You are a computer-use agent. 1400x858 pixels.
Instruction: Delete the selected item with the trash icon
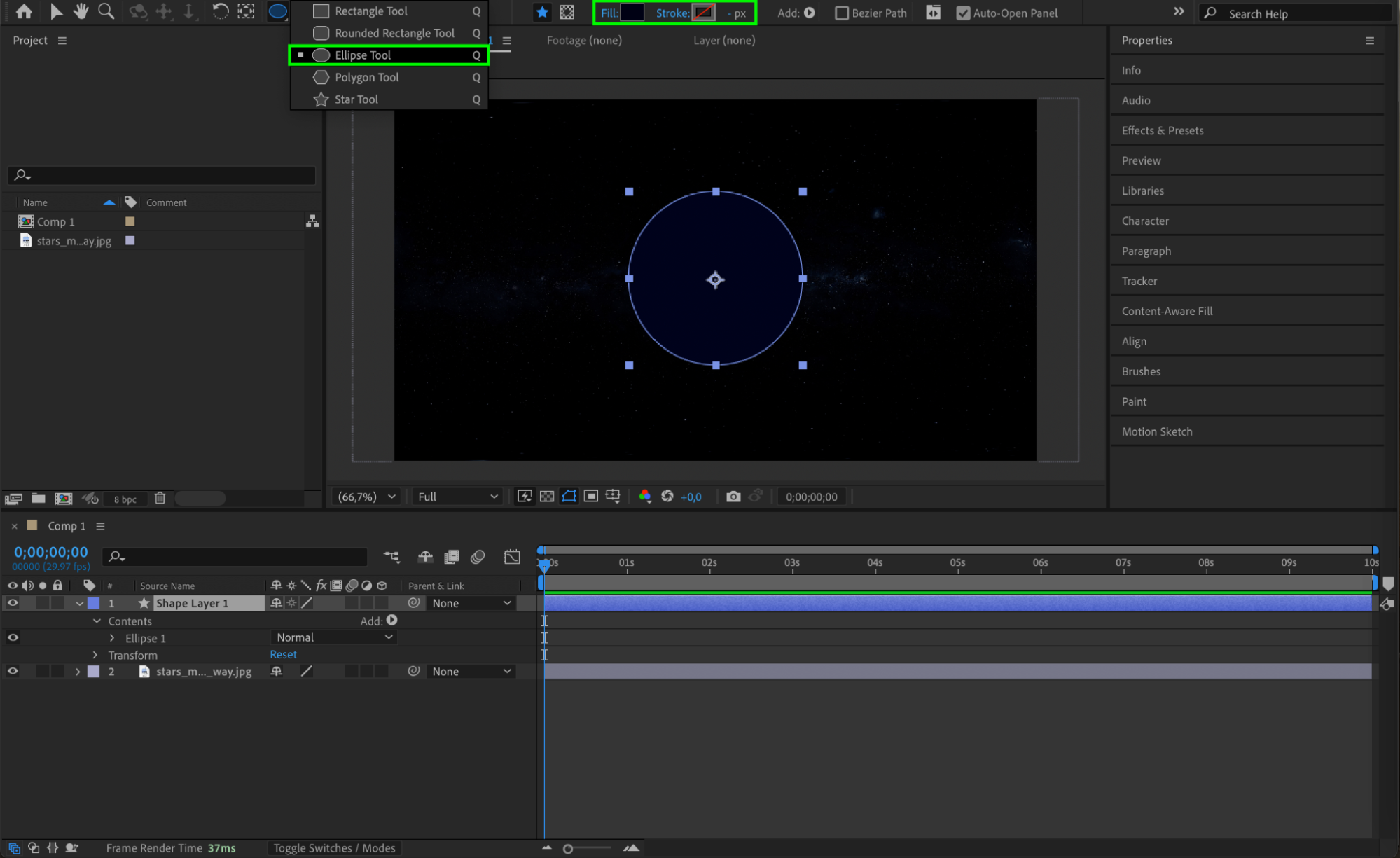(x=160, y=498)
